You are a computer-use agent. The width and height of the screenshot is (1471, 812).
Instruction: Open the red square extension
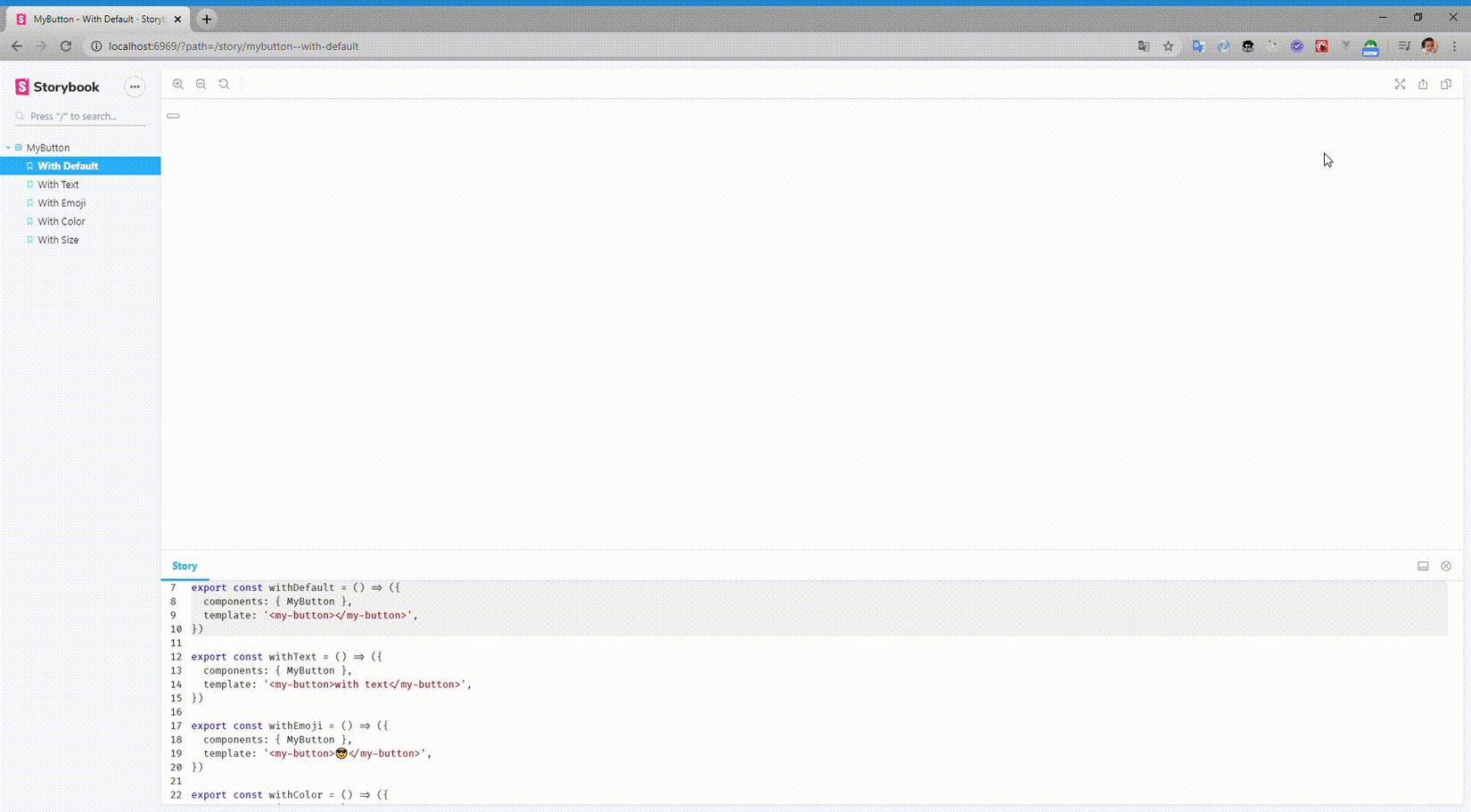point(1321,46)
